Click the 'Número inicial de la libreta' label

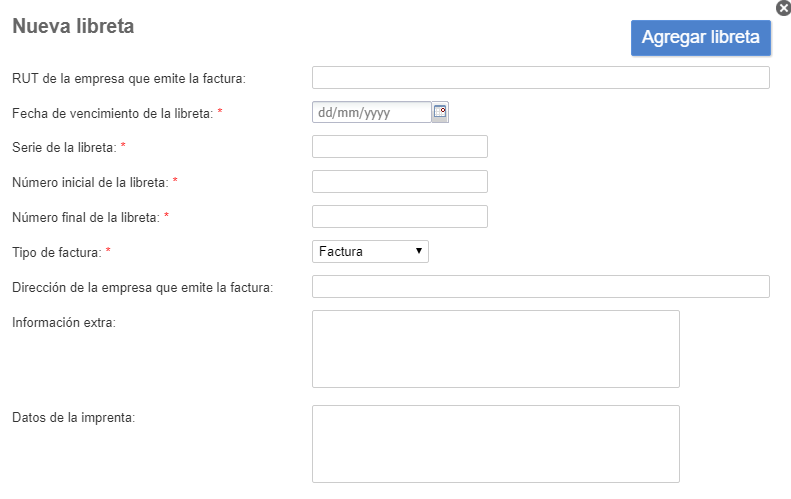coord(90,182)
